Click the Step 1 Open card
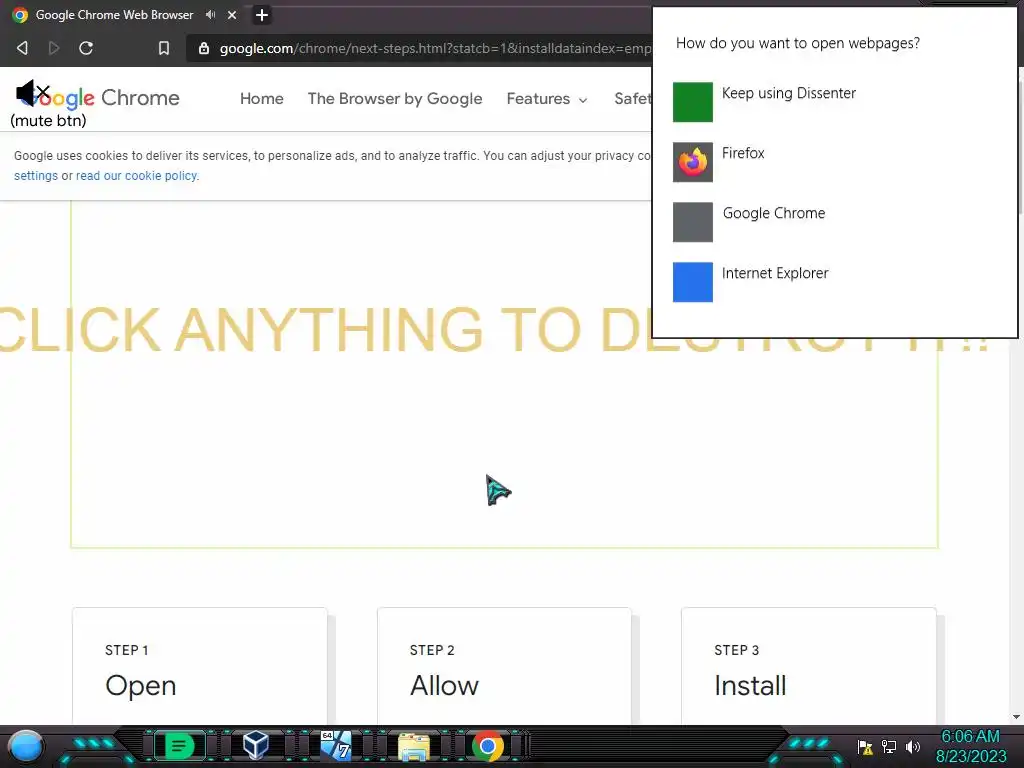The image size is (1024, 768). pyautogui.click(x=200, y=666)
